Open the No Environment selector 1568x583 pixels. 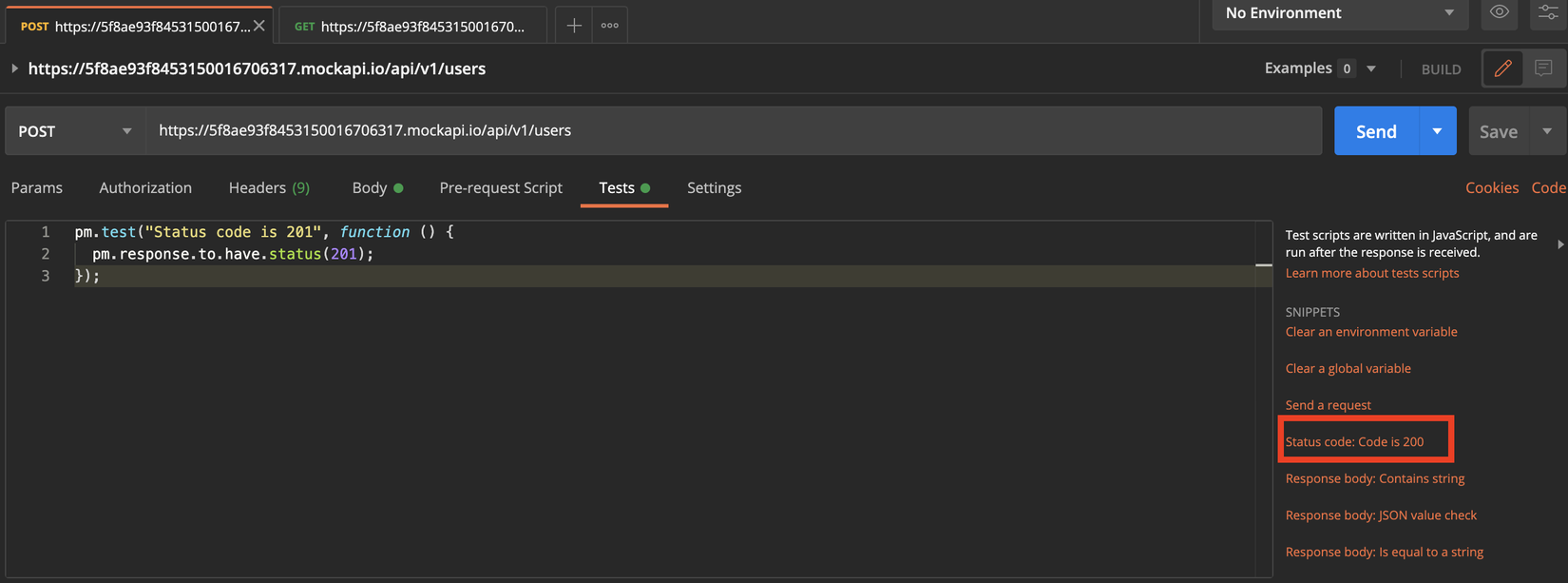1339,13
